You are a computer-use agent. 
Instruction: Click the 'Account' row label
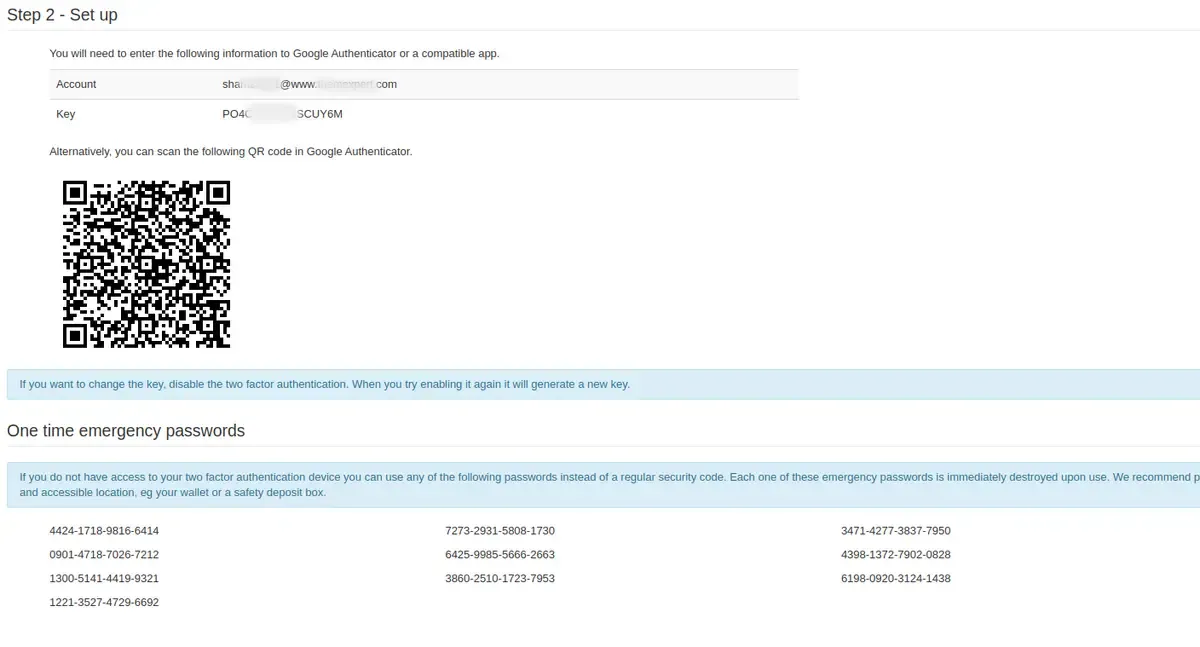click(x=76, y=84)
